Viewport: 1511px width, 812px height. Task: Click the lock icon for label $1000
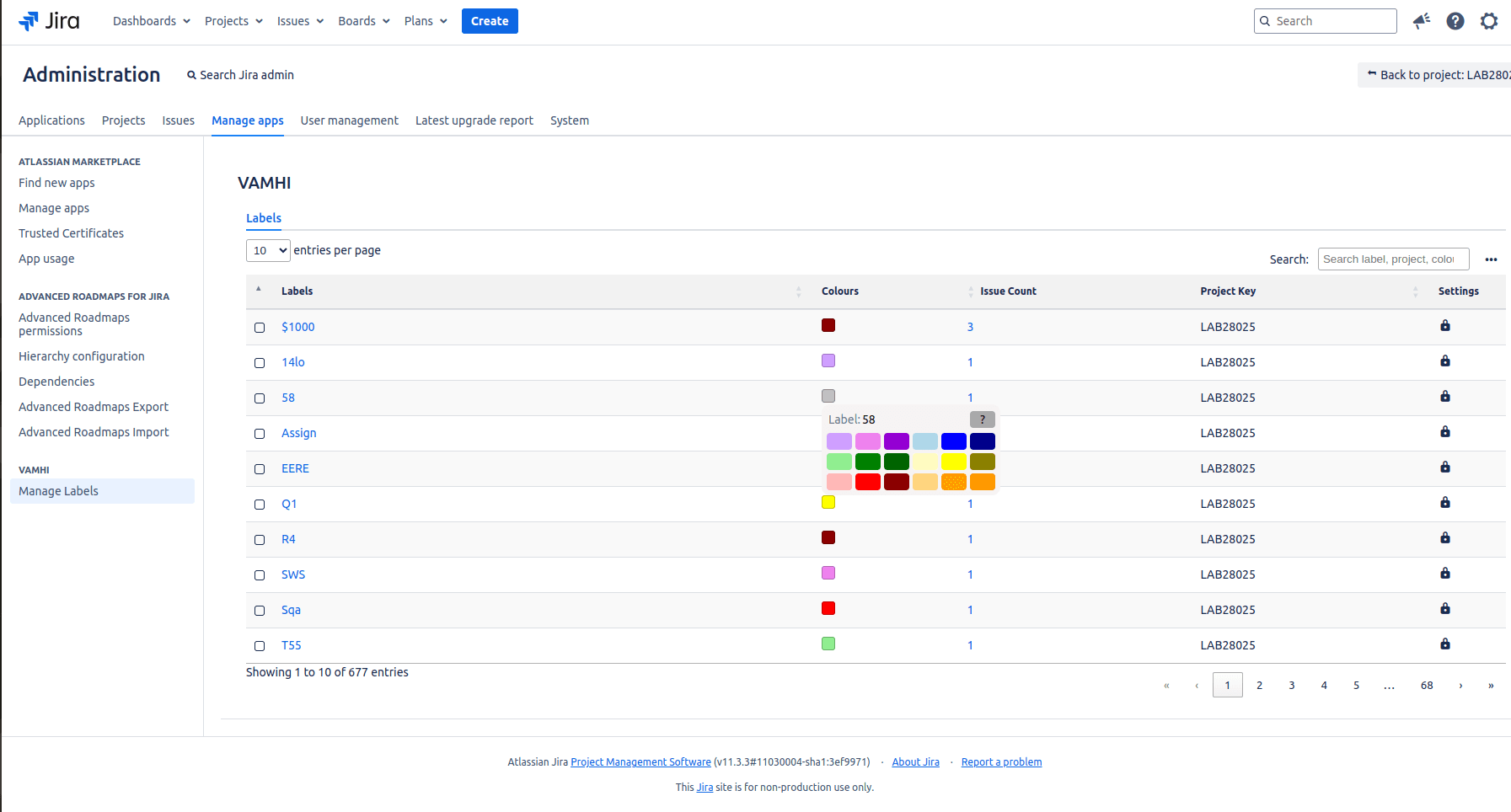[x=1445, y=326]
